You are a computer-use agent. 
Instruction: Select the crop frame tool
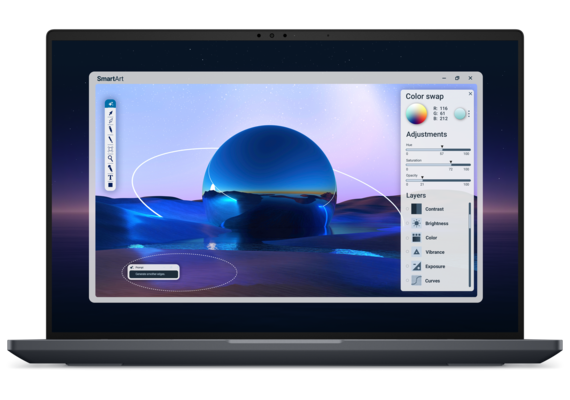110,149
